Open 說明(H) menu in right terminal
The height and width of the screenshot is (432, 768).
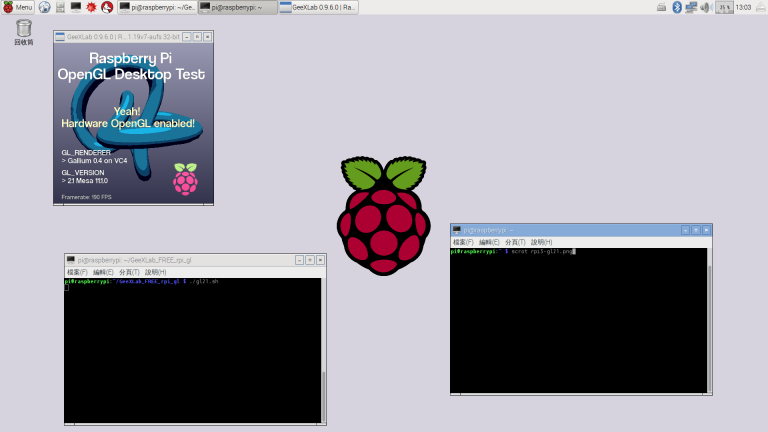coord(541,242)
